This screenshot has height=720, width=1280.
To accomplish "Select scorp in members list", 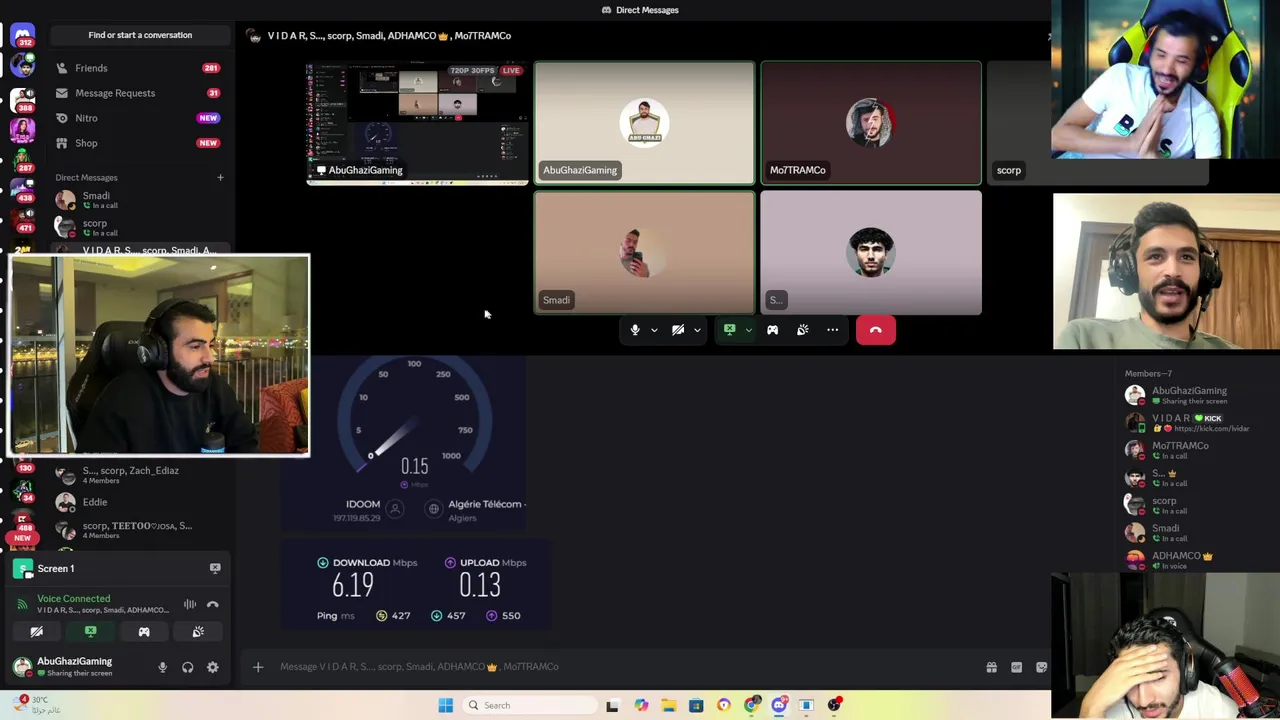I will [1190, 505].
